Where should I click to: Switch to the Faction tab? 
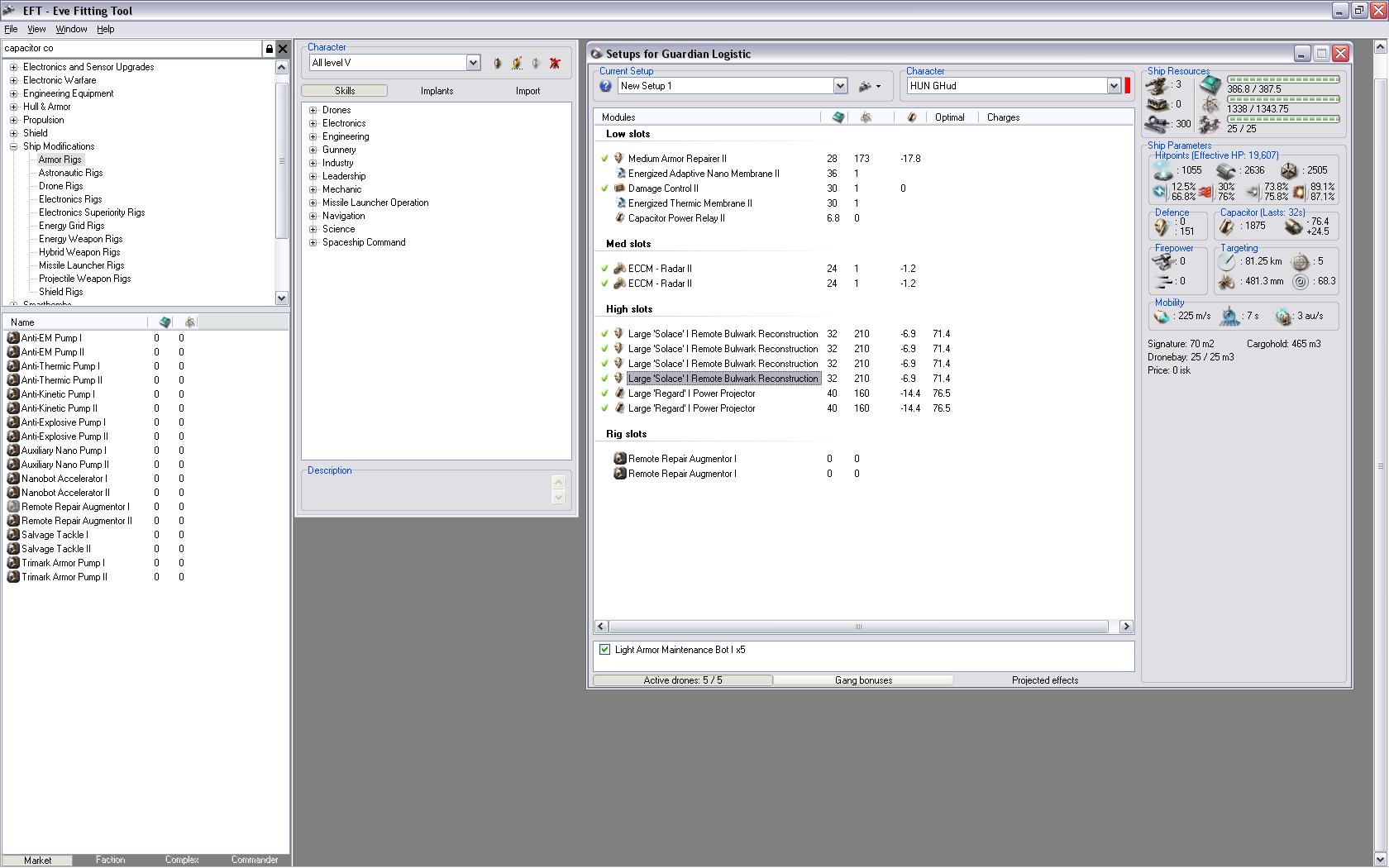tap(110, 860)
